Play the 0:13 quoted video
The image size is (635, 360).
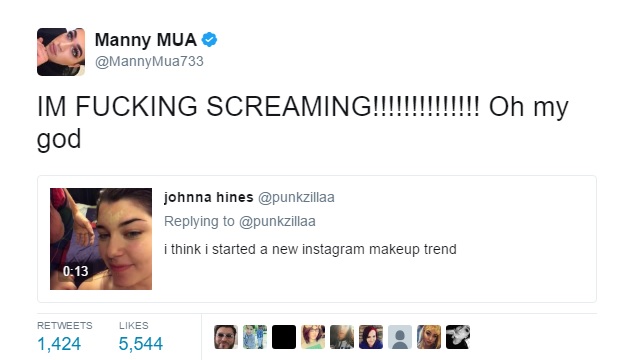click(x=101, y=239)
